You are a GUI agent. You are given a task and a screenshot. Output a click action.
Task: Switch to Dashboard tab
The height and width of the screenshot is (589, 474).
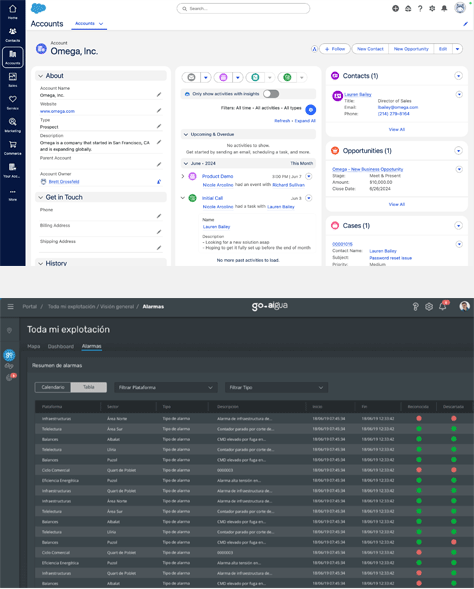click(x=61, y=346)
